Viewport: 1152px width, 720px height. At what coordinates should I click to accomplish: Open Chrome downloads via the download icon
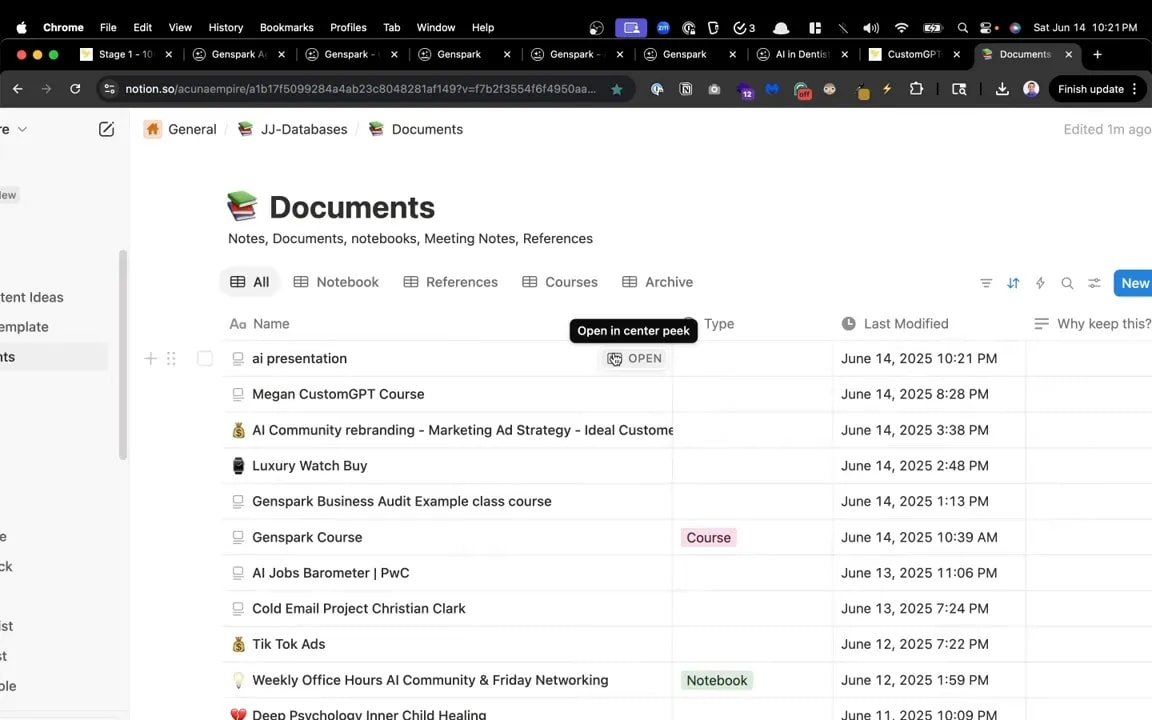(1002, 89)
